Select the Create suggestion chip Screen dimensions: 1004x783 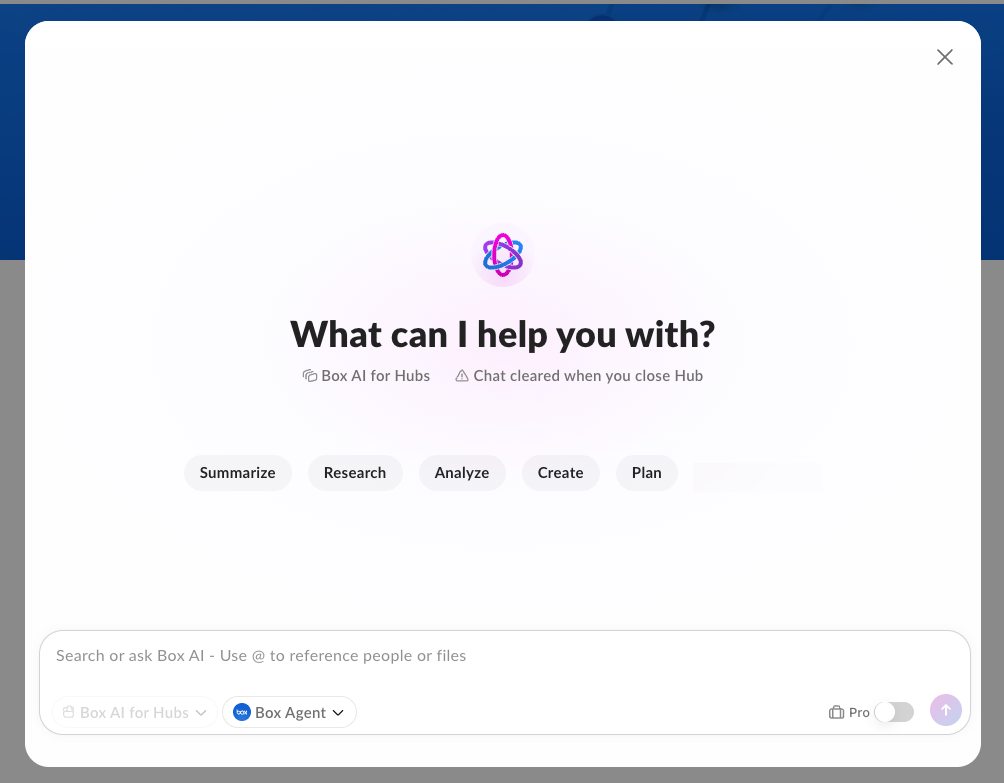click(560, 473)
